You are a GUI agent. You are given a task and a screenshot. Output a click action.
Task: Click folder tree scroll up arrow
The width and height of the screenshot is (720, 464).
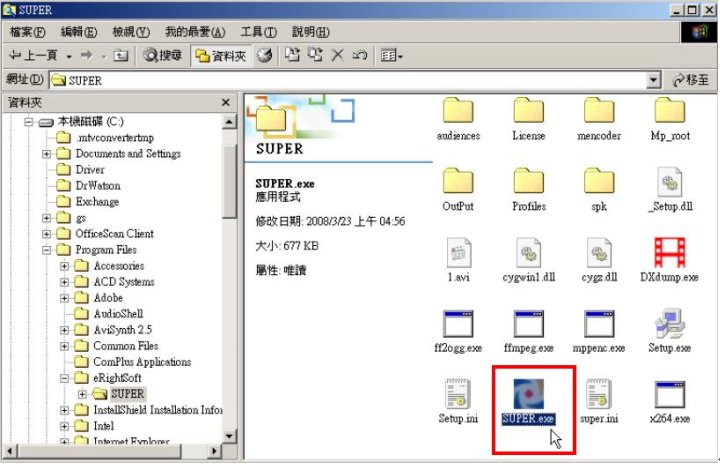tap(230, 122)
